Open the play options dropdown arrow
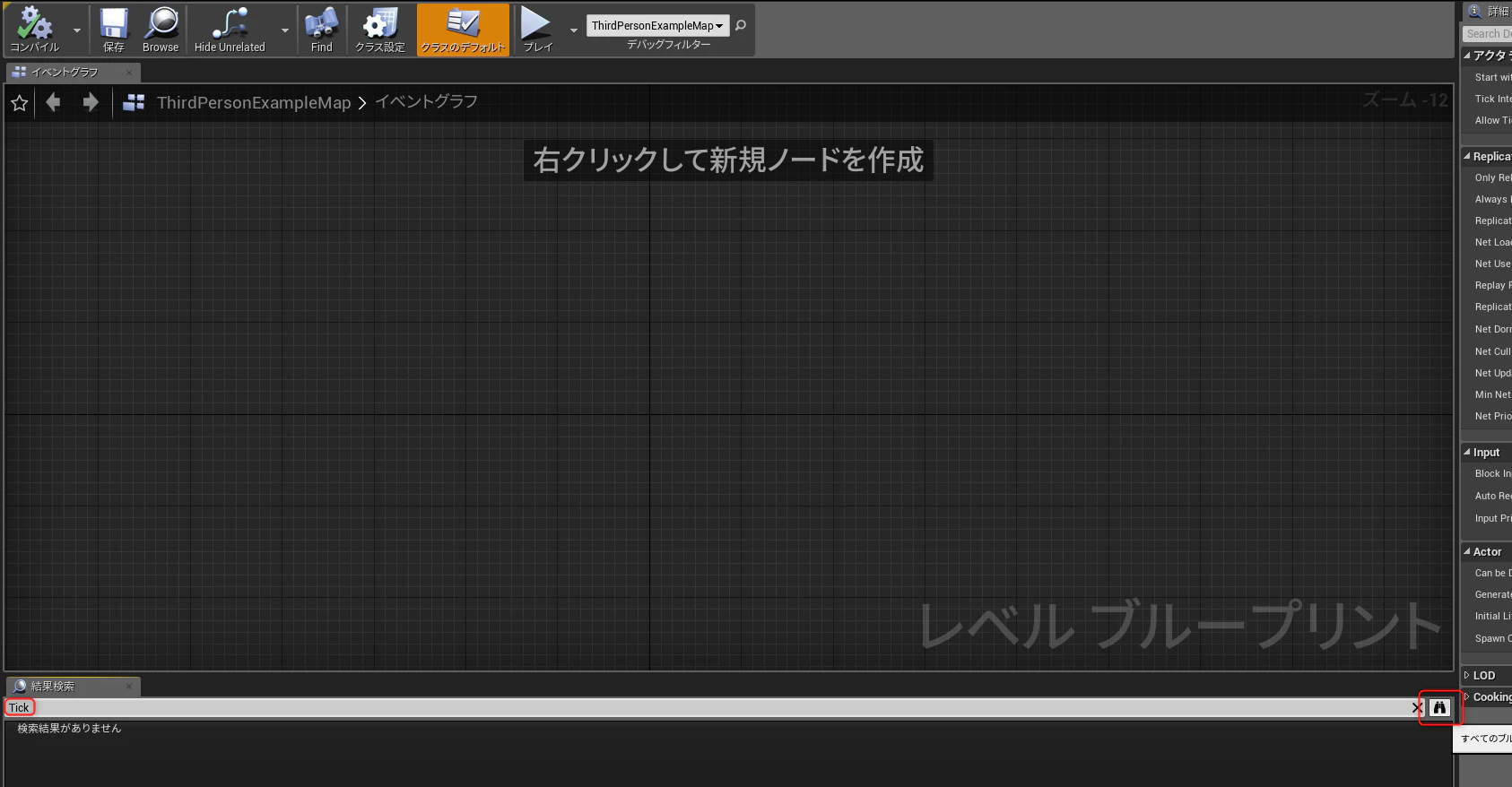This screenshot has height=787, width=1512. tap(574, 30)
